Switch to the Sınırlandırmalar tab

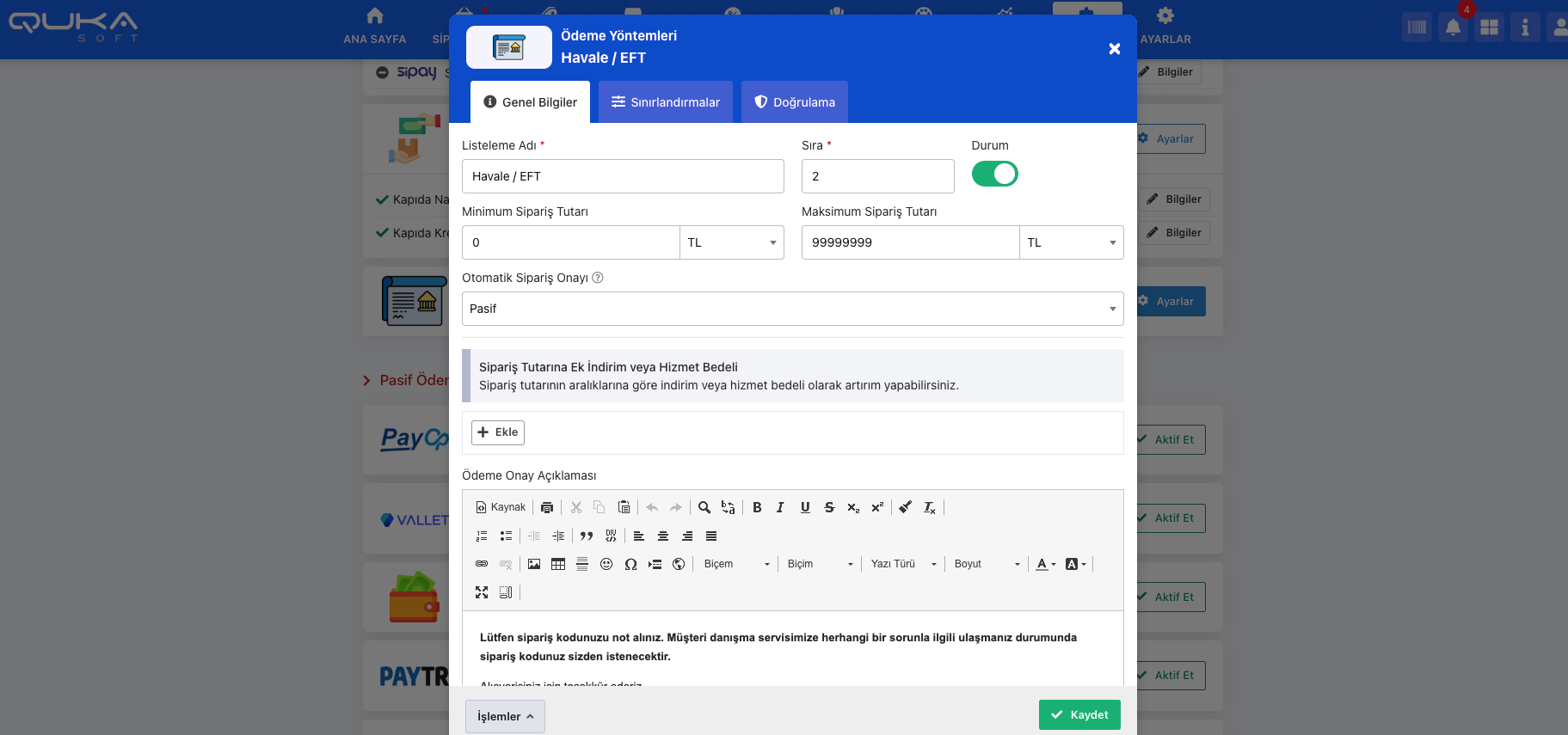click(665, 102)
